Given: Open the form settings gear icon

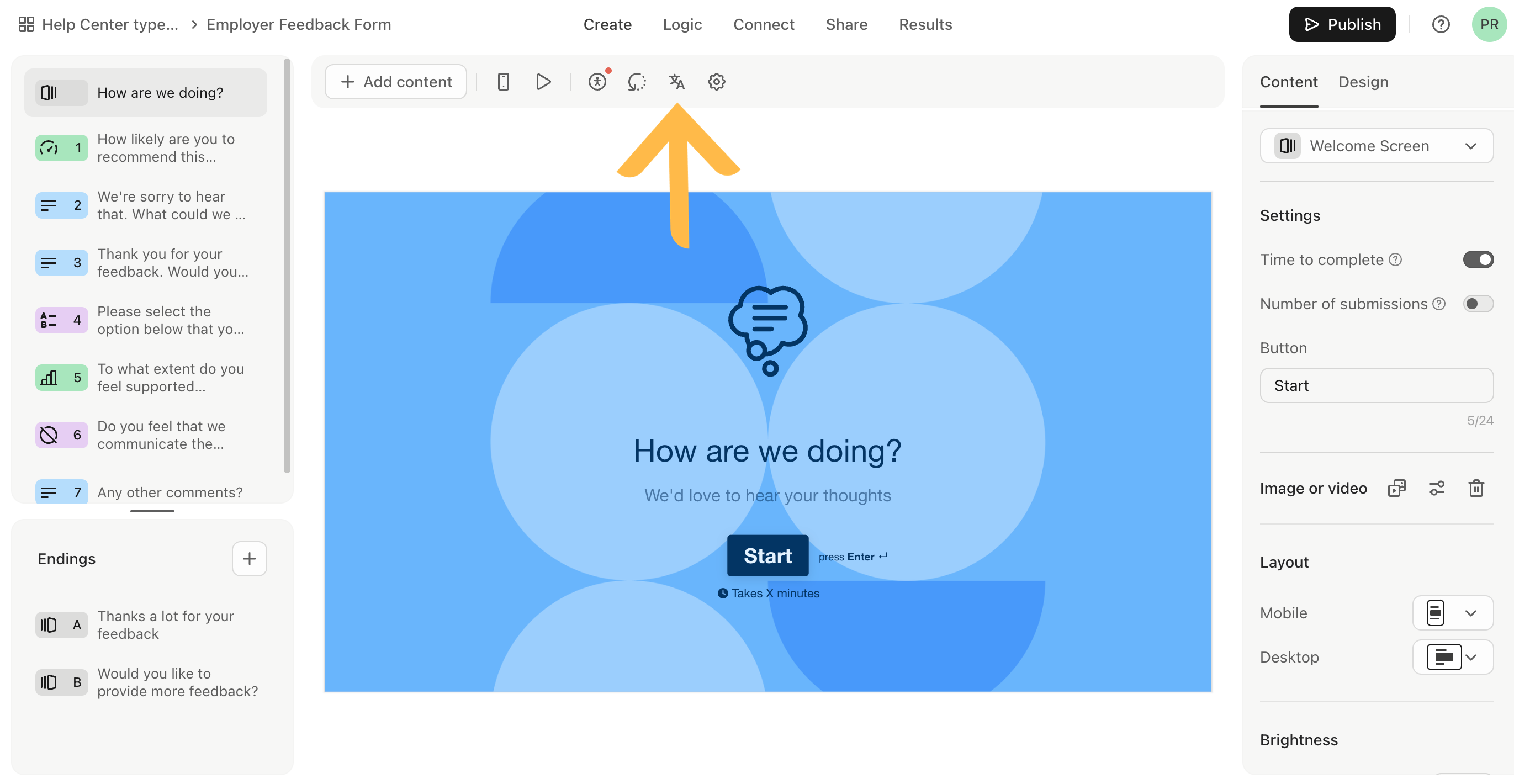Looking at the screenshot, I should pos(716,82).
